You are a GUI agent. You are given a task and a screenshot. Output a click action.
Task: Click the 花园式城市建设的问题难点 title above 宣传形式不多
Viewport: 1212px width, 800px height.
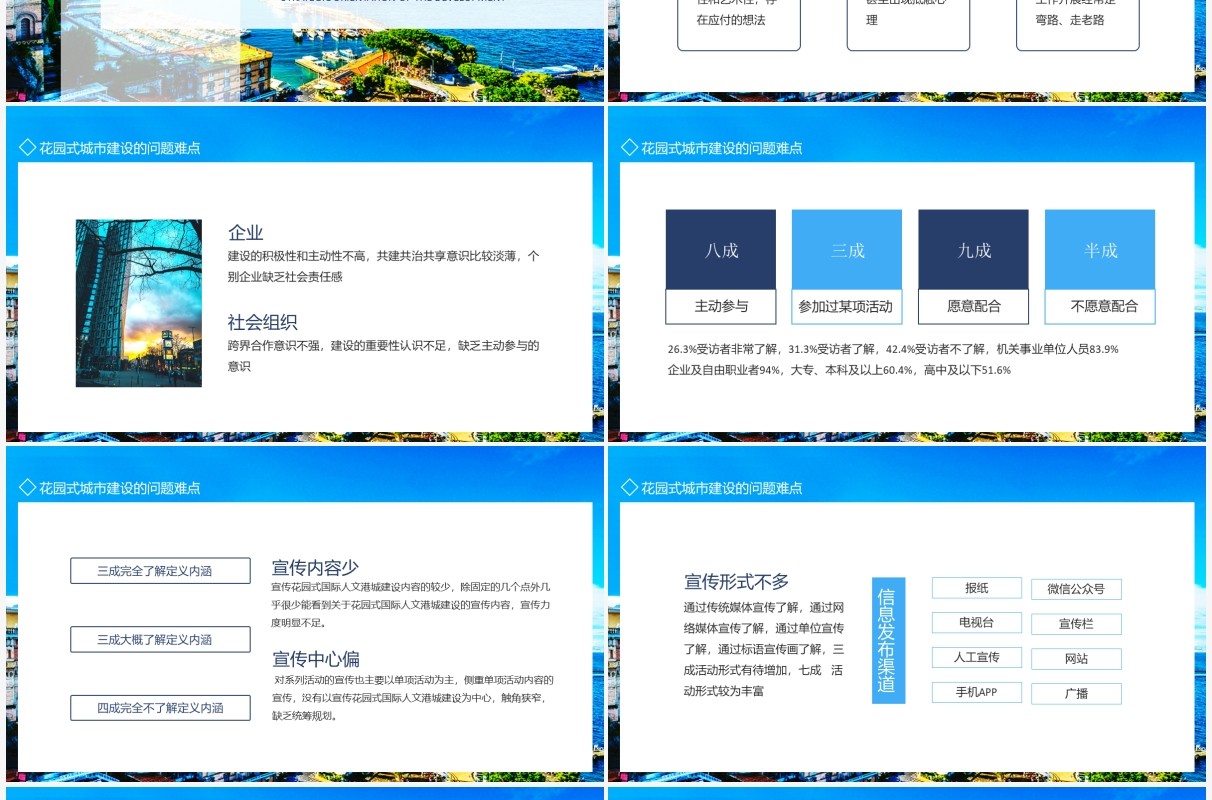(x=721, y=488)
